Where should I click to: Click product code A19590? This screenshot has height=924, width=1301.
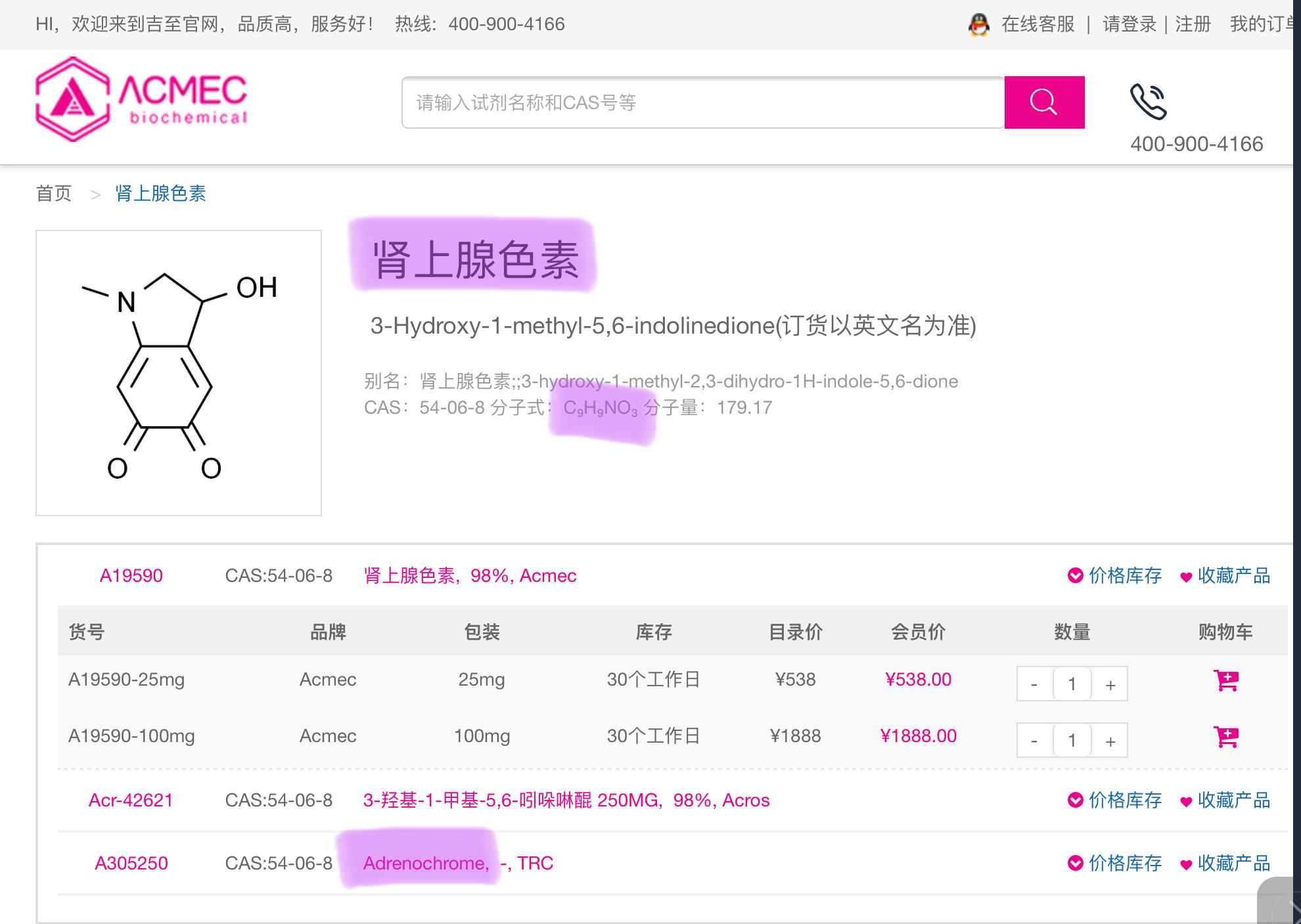(131, 576)
